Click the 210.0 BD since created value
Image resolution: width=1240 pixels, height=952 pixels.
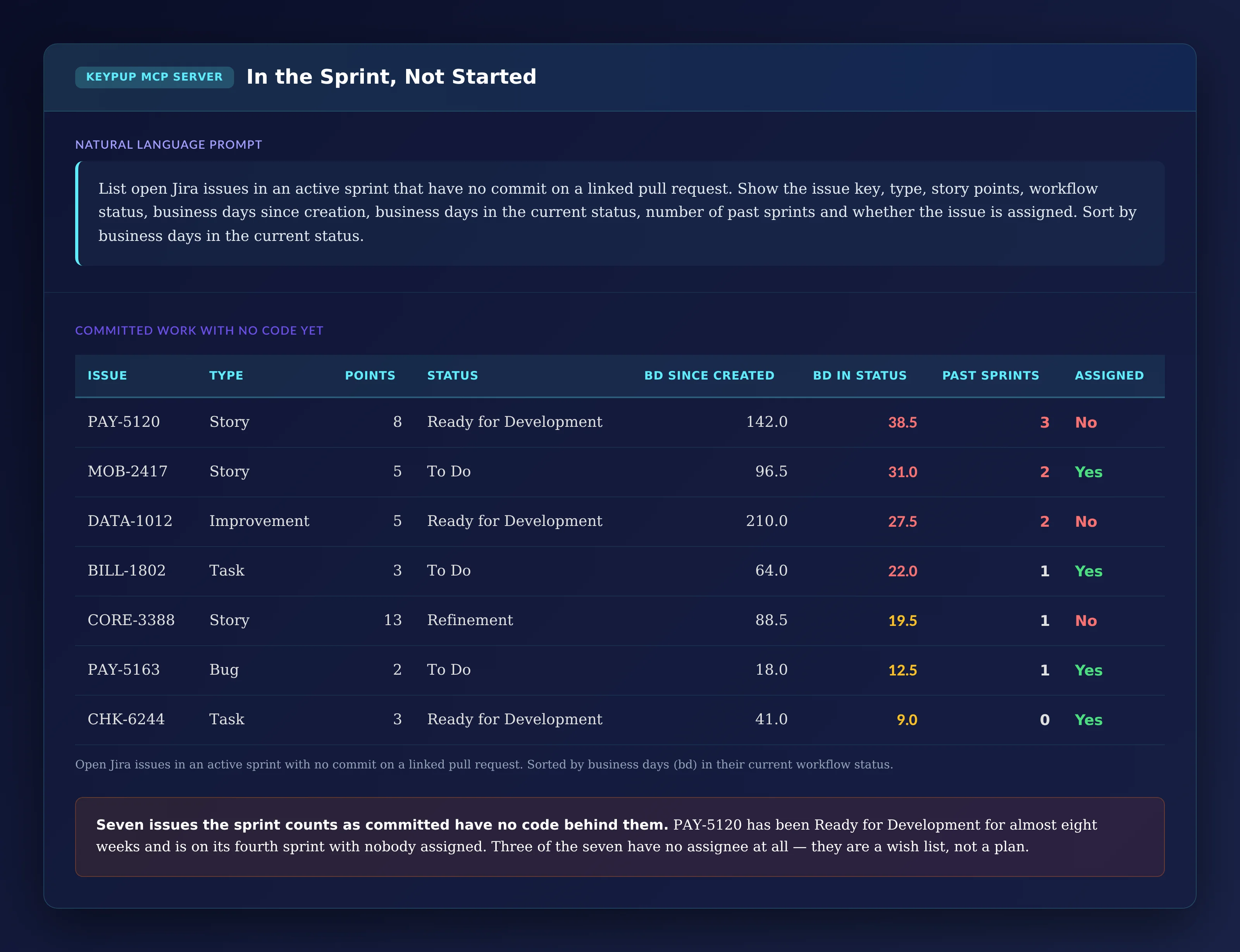click(x=766, y=521)
